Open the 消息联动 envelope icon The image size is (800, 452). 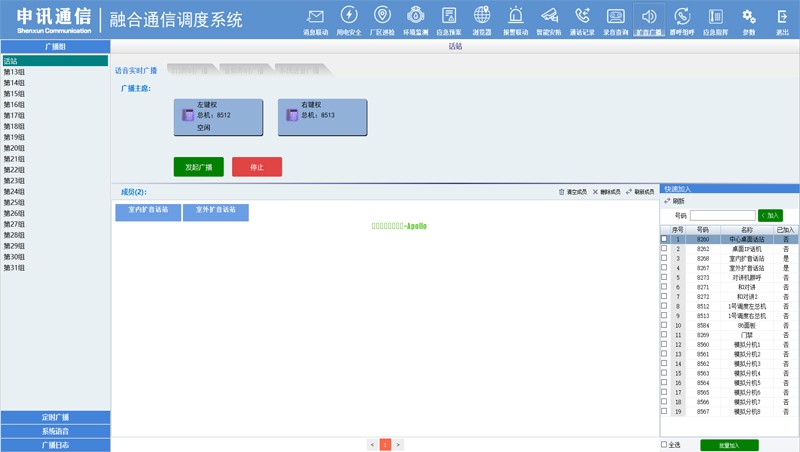316,16
